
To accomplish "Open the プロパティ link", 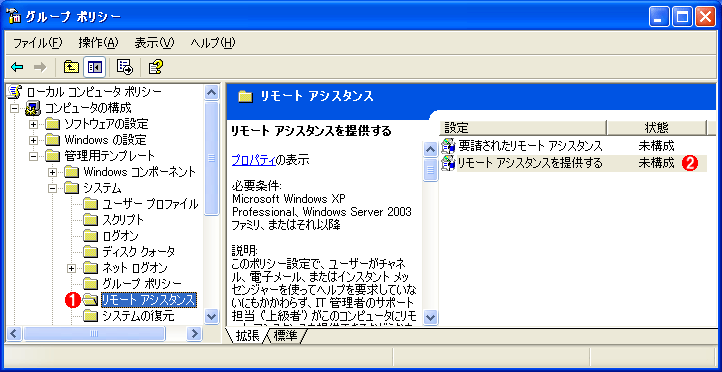I will 253,160.
